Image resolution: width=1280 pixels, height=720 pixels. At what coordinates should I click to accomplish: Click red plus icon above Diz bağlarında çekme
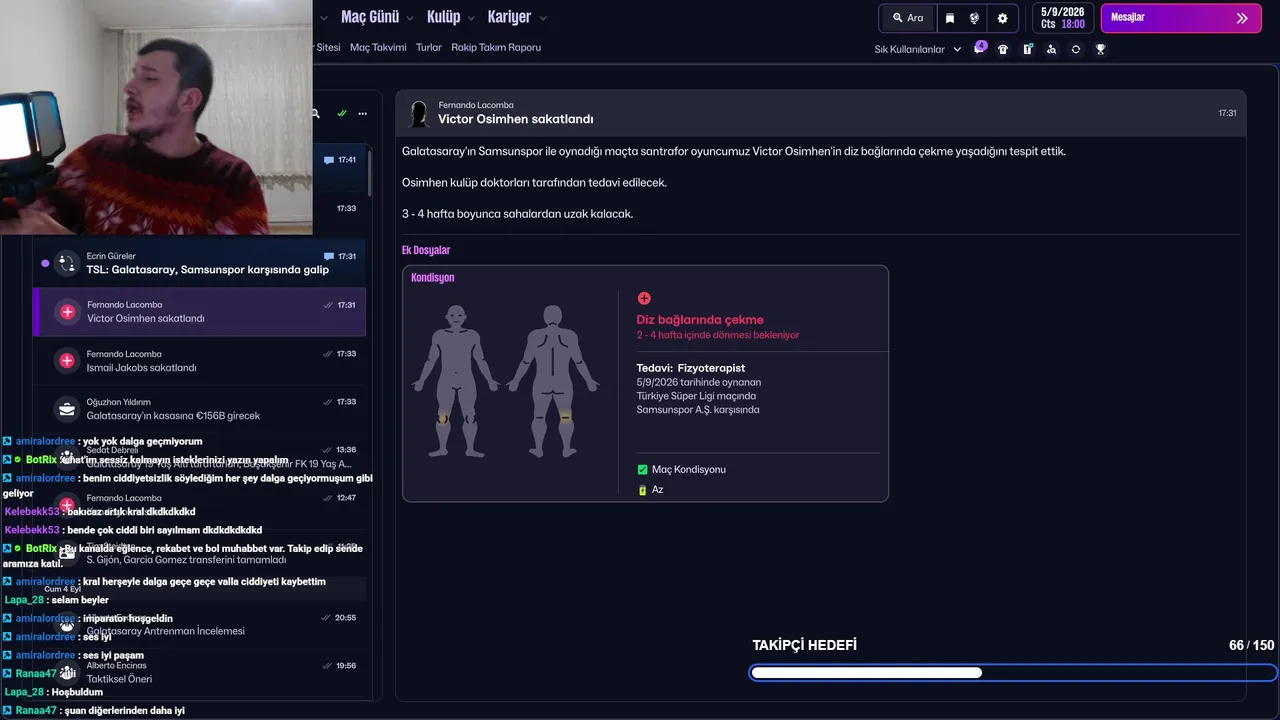[644, 298]
